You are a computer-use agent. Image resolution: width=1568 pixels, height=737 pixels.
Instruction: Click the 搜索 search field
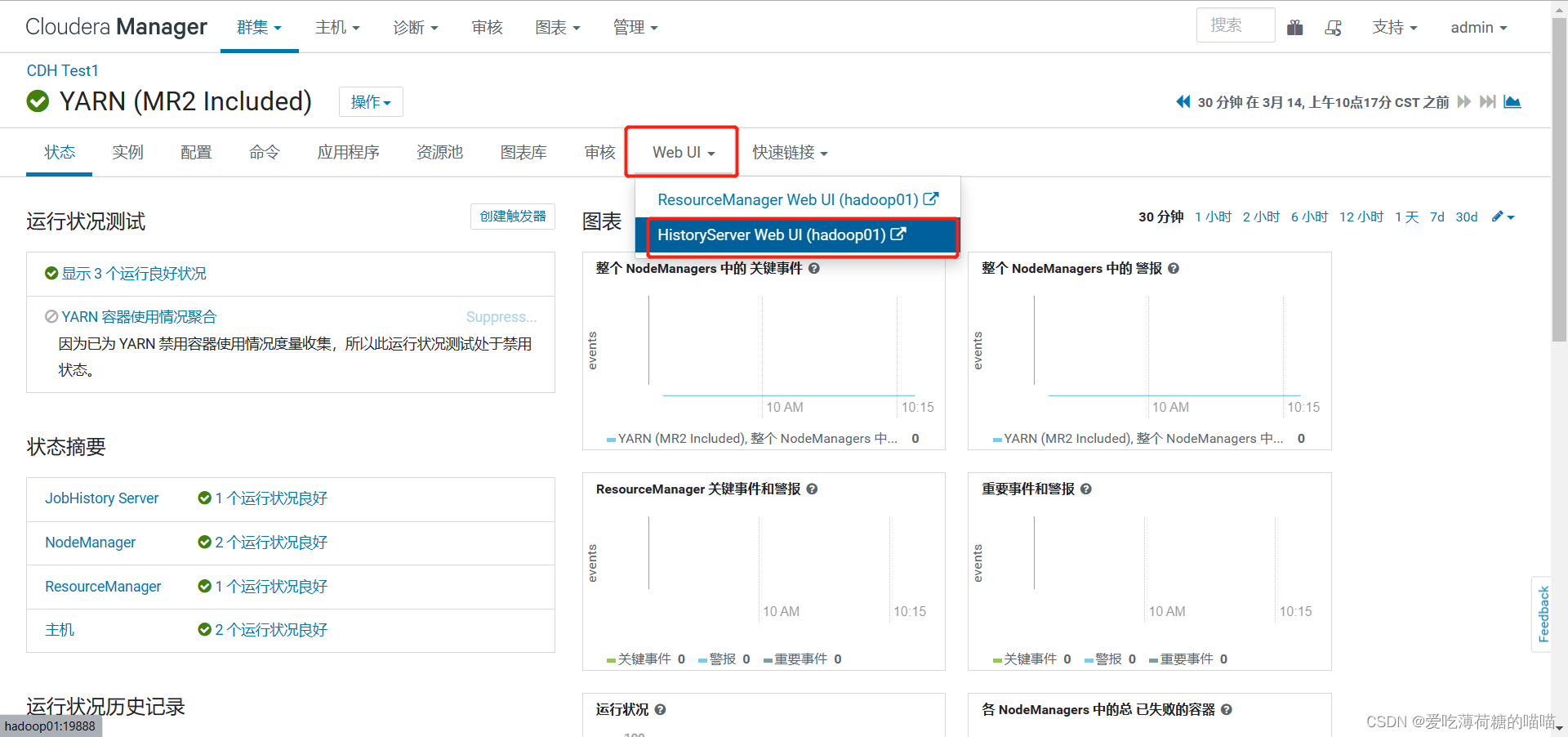pos(1236,25)
